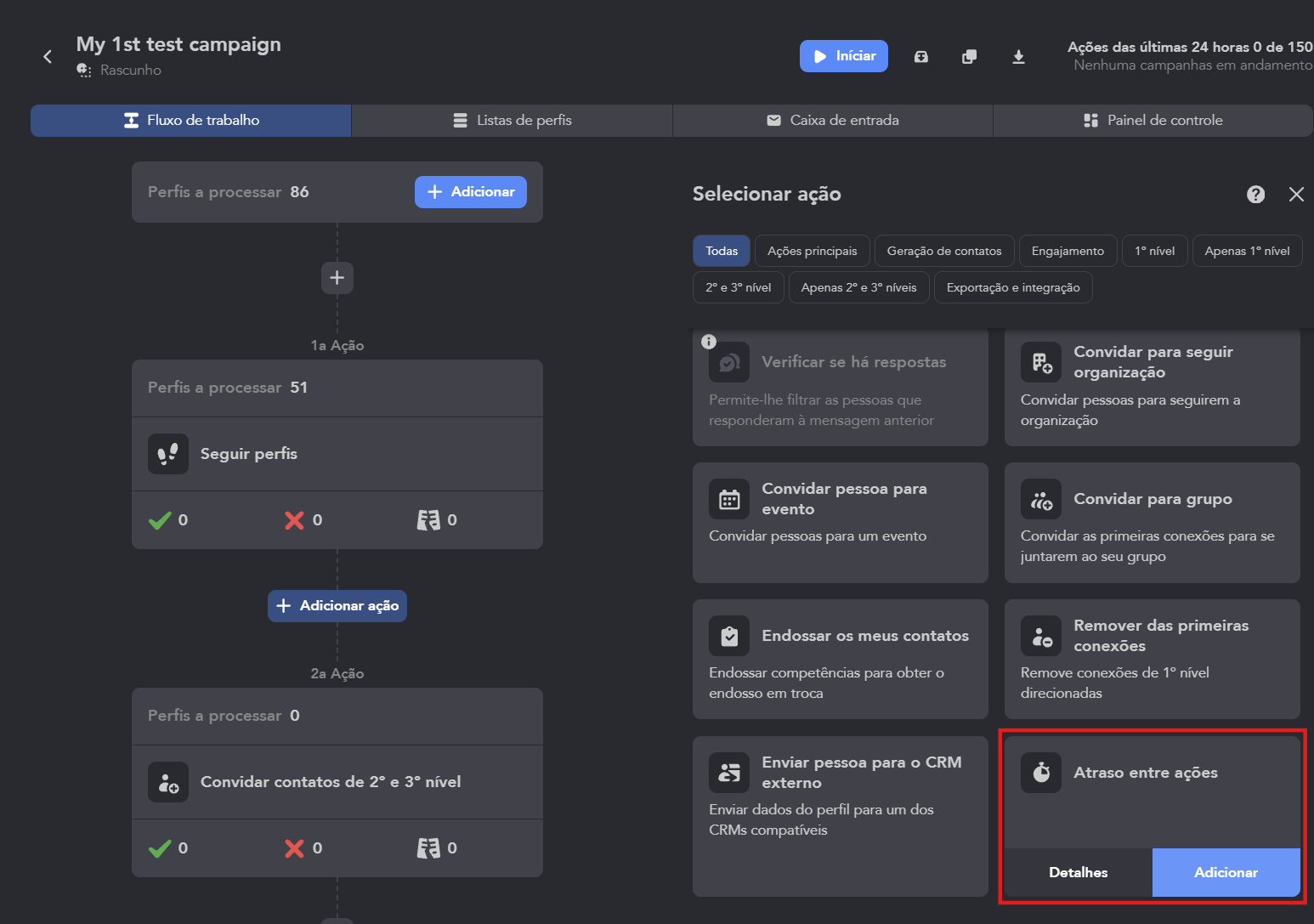
Task: Open the Painel de controle tab
Action: coord(1153,121)
